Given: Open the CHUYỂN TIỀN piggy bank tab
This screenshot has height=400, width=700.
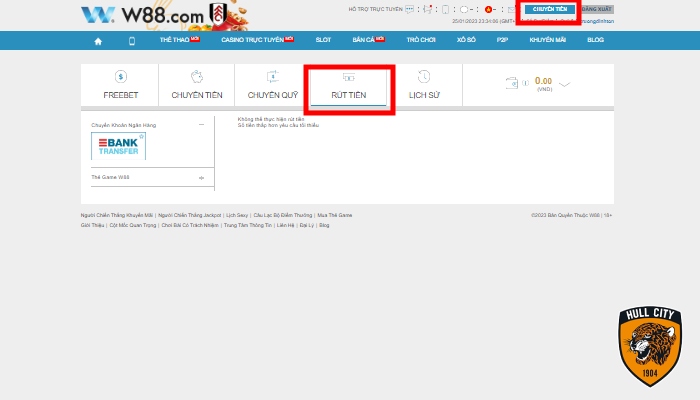Looking at the screenshot, I should [196, 85].
